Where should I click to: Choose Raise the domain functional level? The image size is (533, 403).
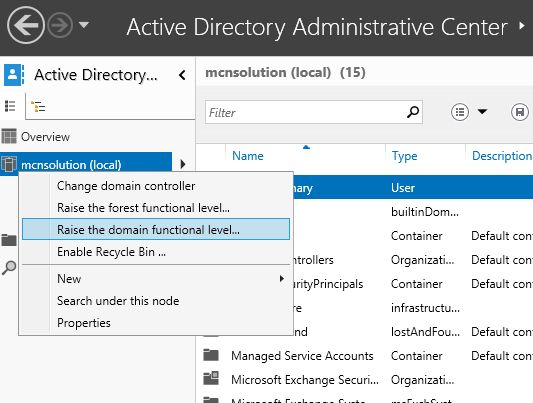click(x=156, y=229)
